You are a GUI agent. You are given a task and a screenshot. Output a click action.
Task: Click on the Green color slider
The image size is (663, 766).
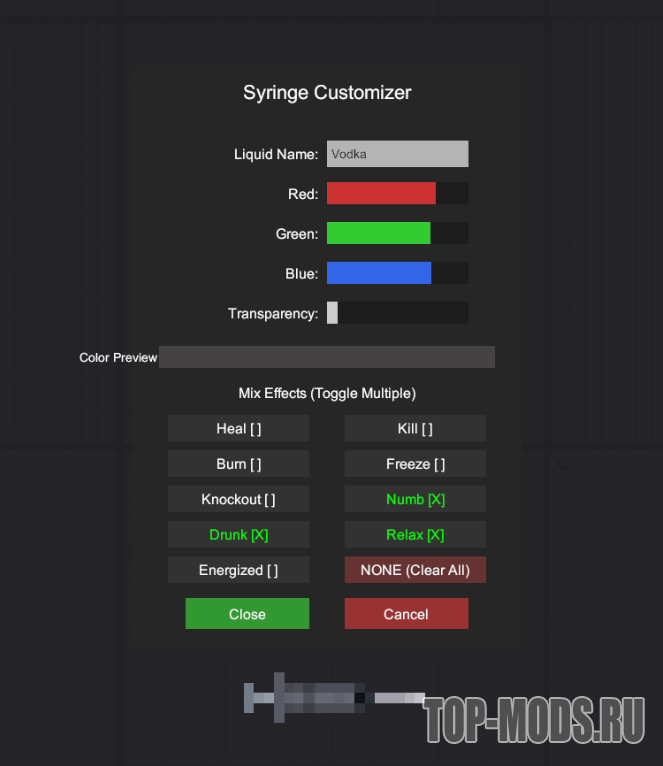click(x=397, y=233)
